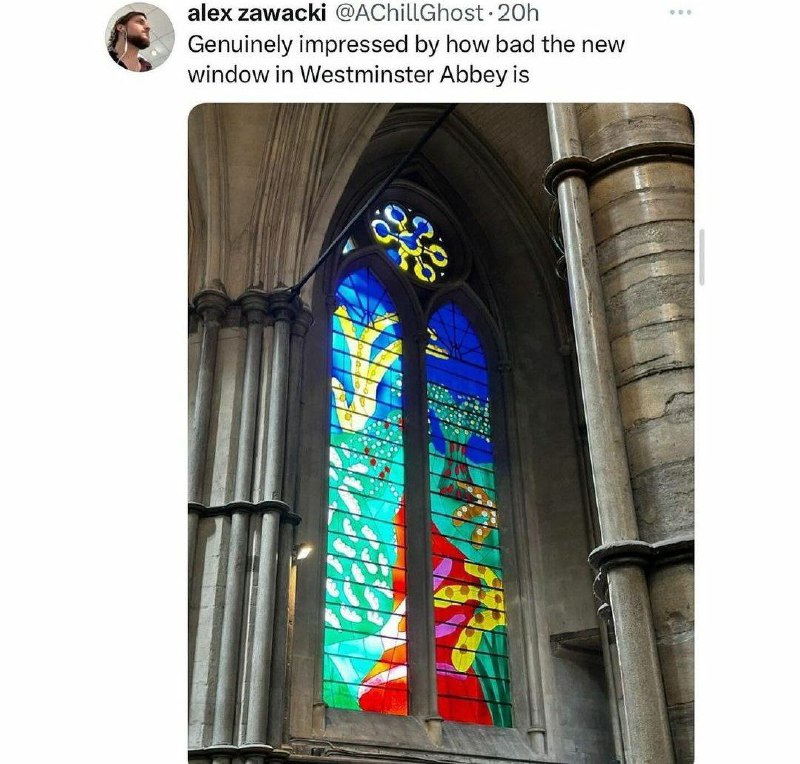Click the circular rosette glass at window top
Viewport: 800px width, 764px height.
[x=409, y=243]
